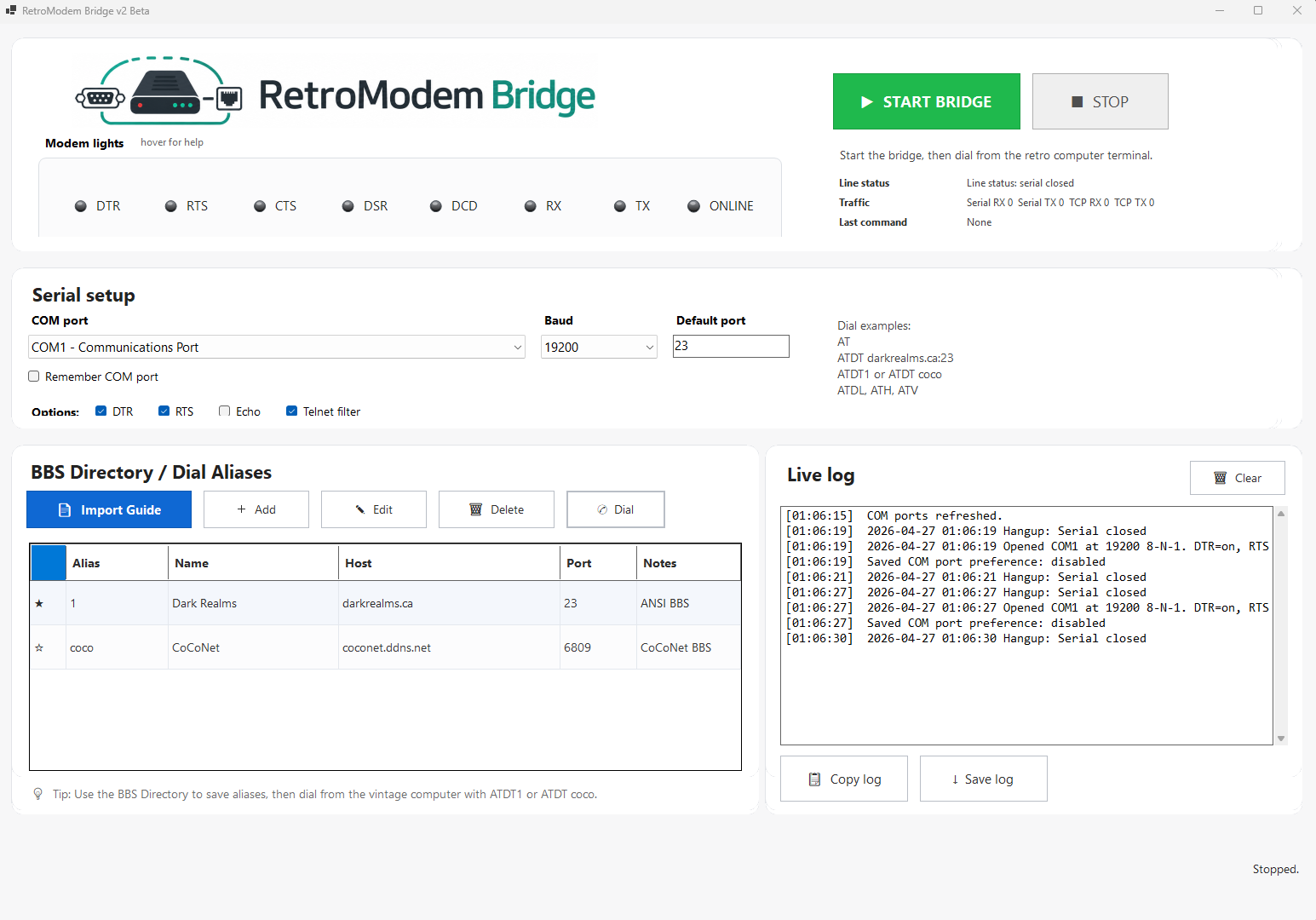Enable the Echo option checkbox

225,411
